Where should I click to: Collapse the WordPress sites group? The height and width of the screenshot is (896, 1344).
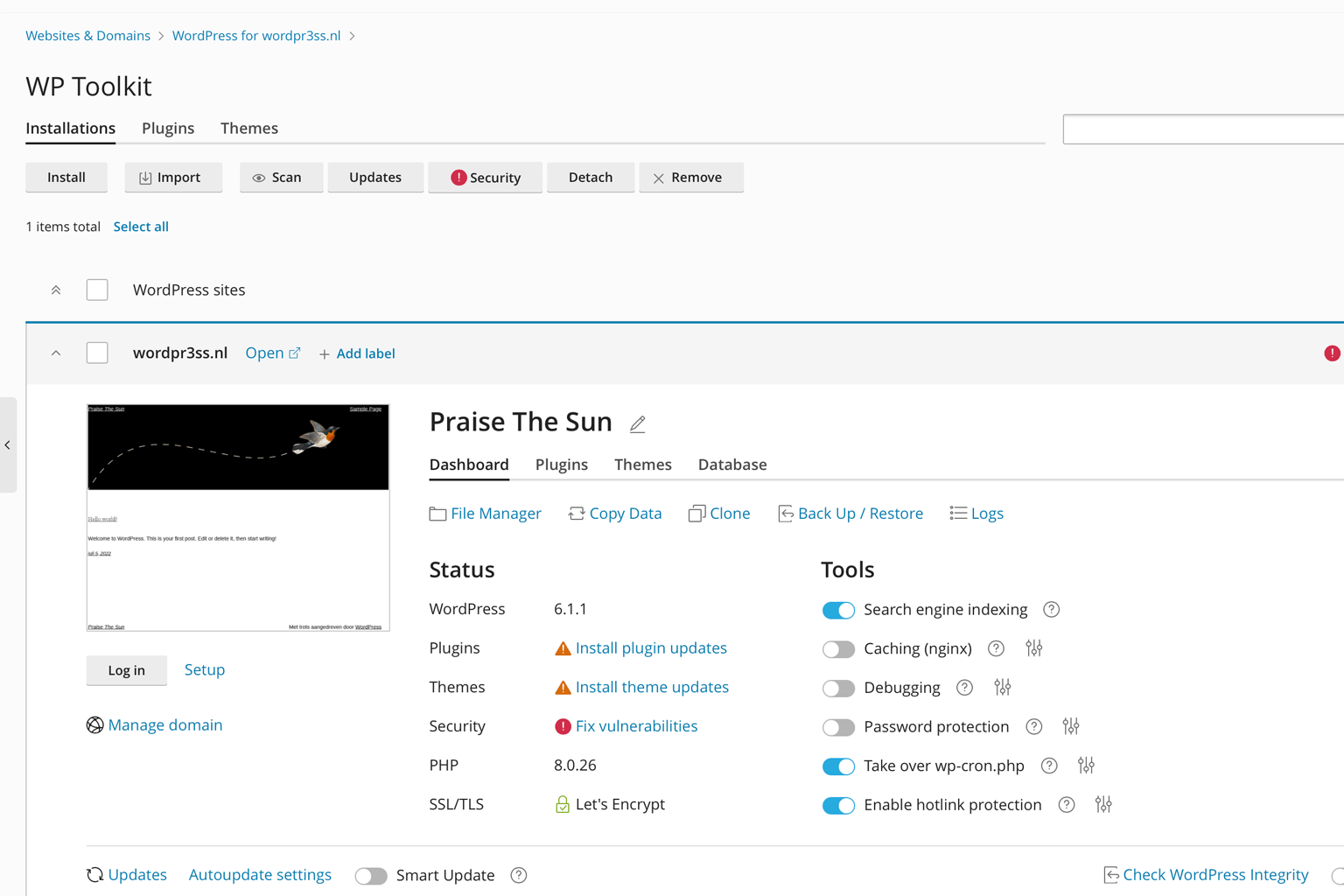55,290
